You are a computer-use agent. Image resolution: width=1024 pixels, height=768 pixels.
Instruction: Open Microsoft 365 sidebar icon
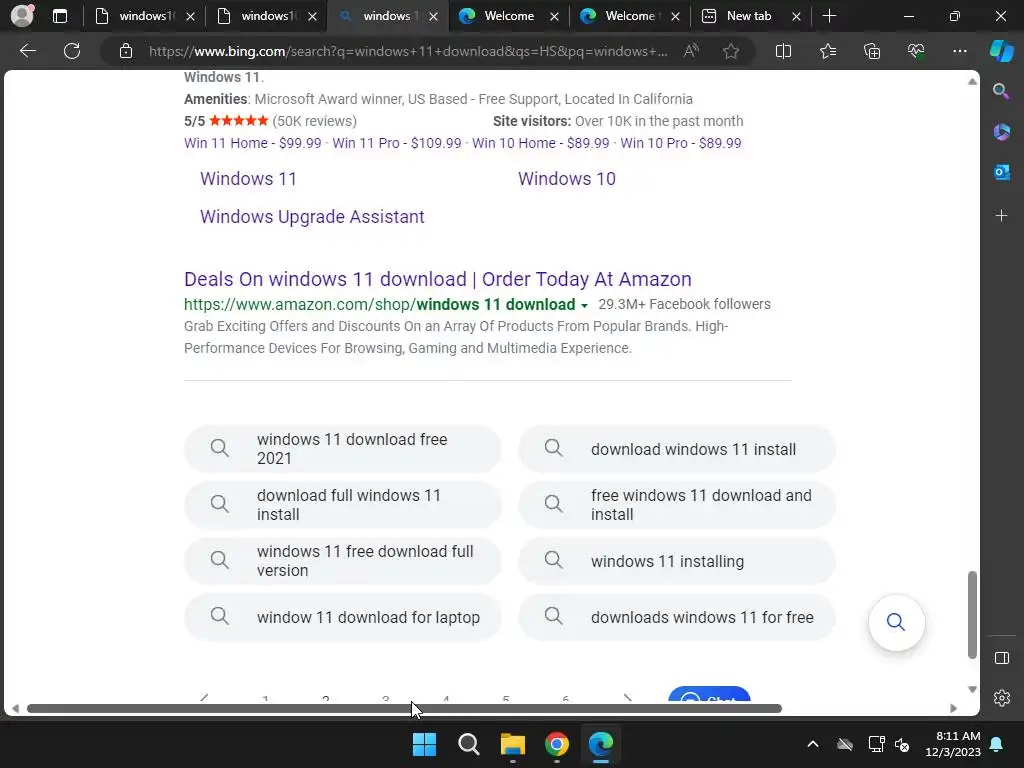1001,132
